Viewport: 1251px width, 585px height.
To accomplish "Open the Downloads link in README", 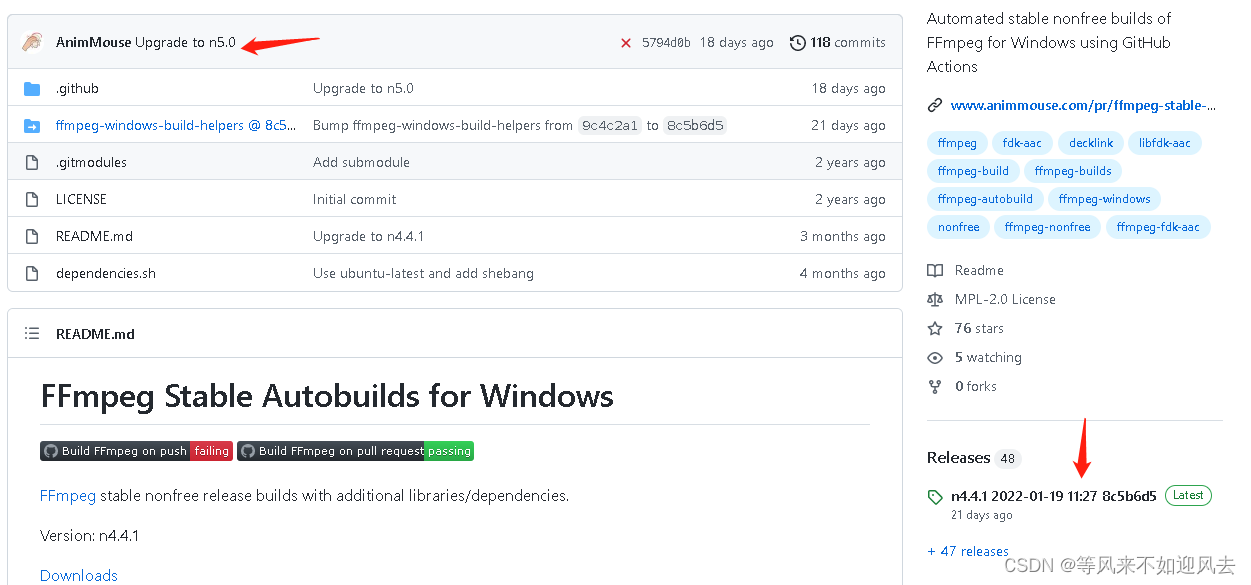I will [79, 575].
